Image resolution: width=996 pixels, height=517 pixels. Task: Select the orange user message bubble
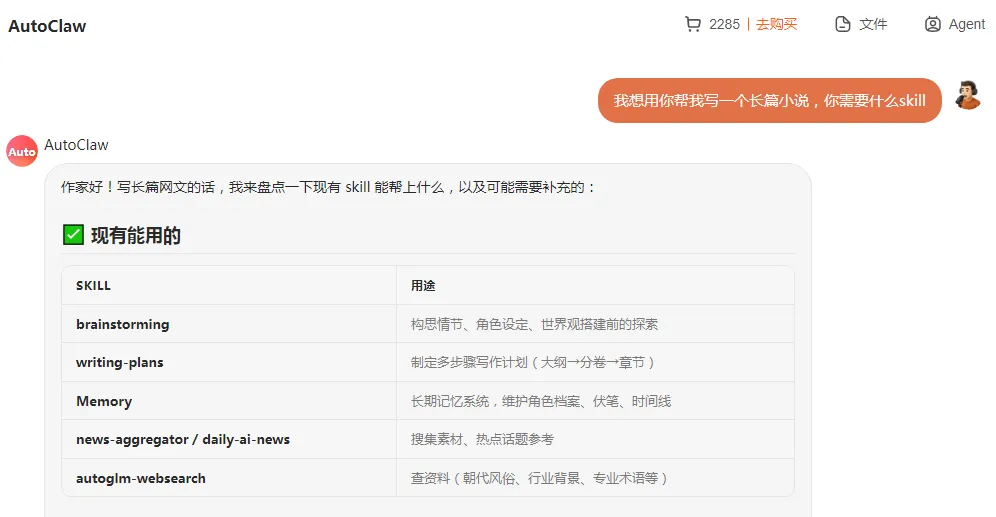tap(769, 100)
